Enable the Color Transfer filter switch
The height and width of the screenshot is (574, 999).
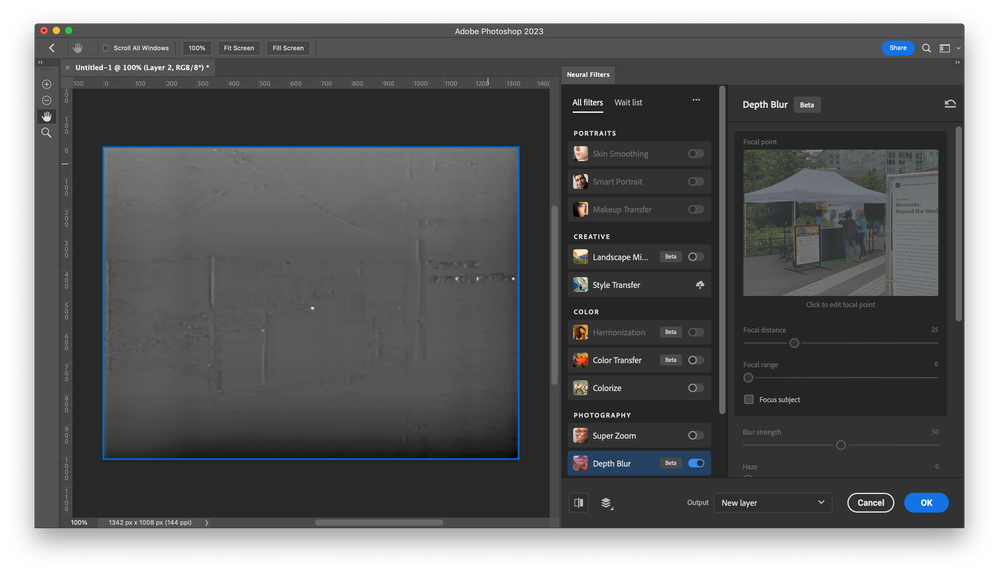[696, 360]
